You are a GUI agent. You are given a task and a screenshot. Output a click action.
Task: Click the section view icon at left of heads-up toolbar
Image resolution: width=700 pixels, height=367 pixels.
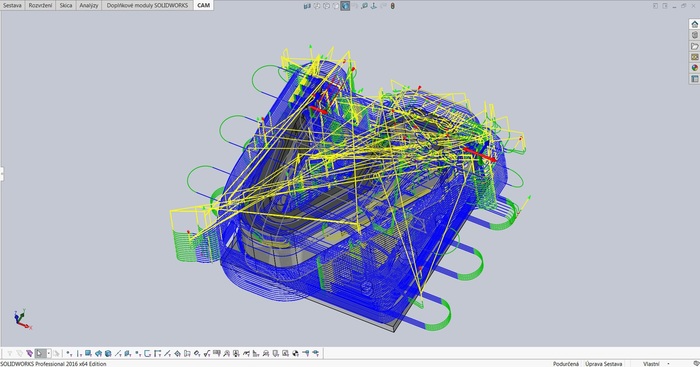(307, 6)
